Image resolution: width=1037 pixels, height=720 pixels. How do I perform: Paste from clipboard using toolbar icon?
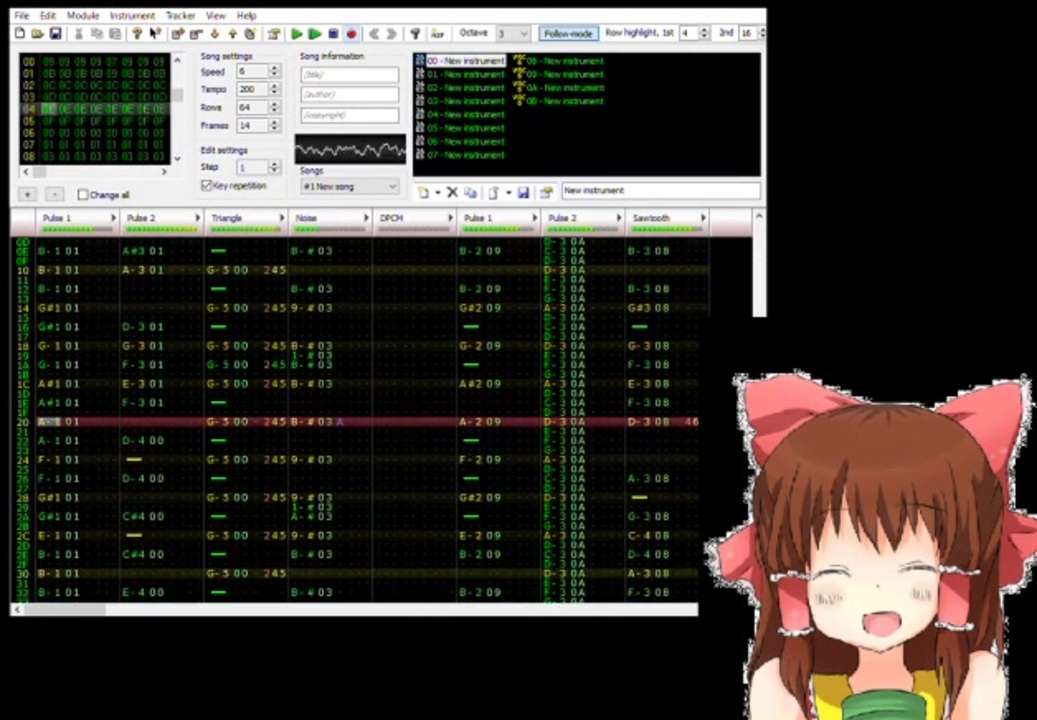(x=114, y=34)
